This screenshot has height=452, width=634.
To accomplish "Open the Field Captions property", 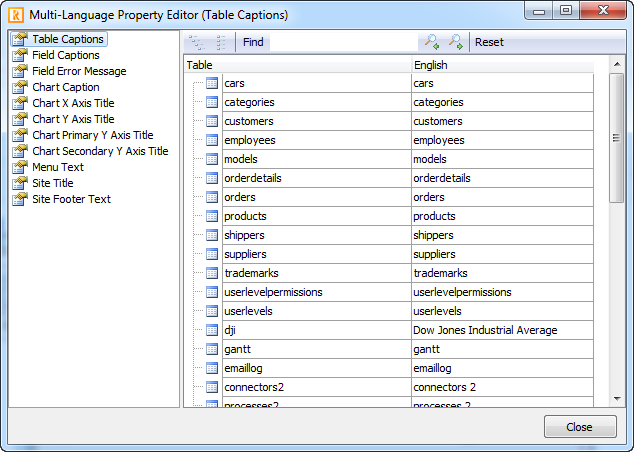I will pos(66,55).
